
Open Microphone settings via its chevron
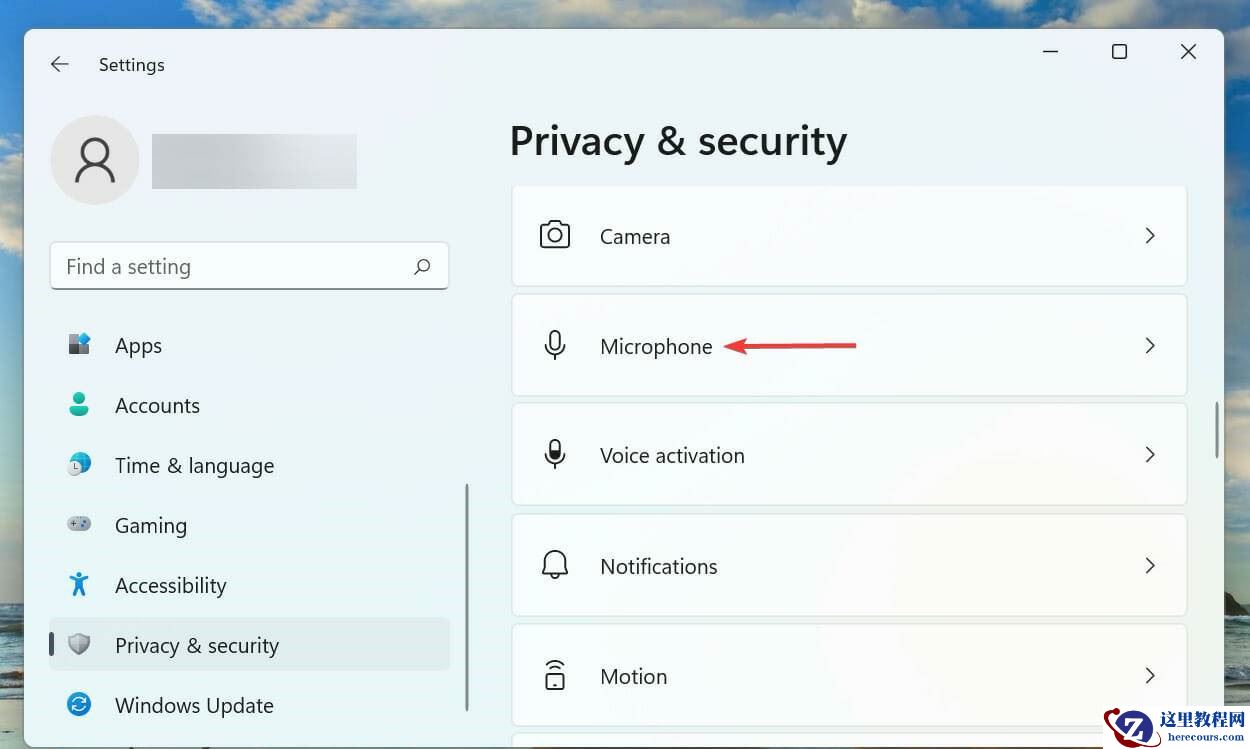pos(1150,346)
